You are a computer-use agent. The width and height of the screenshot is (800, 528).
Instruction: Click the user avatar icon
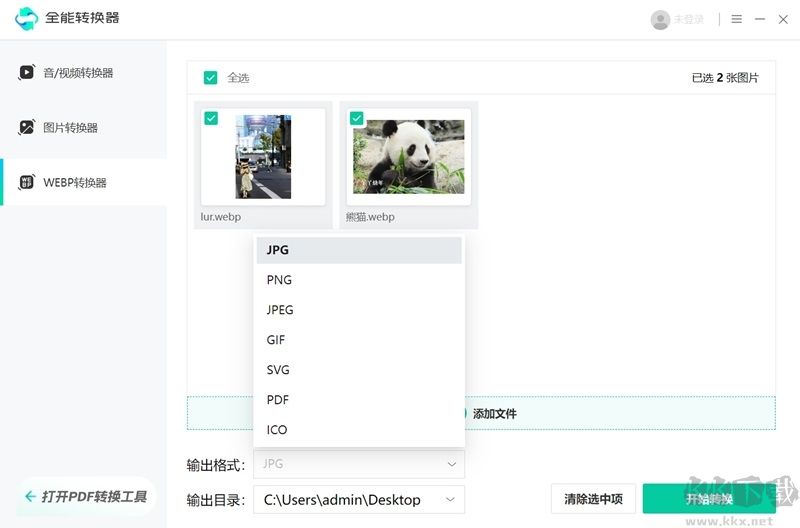660,19
